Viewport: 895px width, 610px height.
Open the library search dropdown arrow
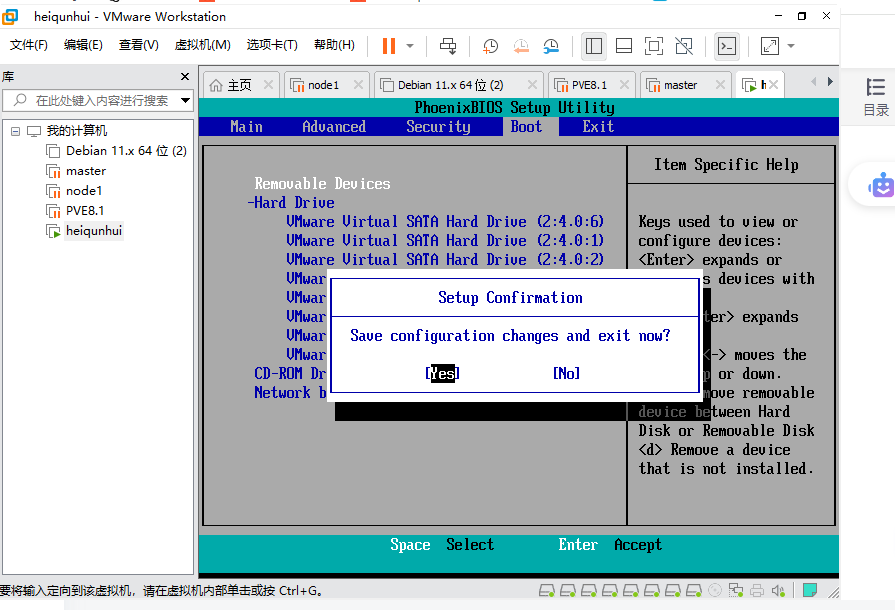186,100
